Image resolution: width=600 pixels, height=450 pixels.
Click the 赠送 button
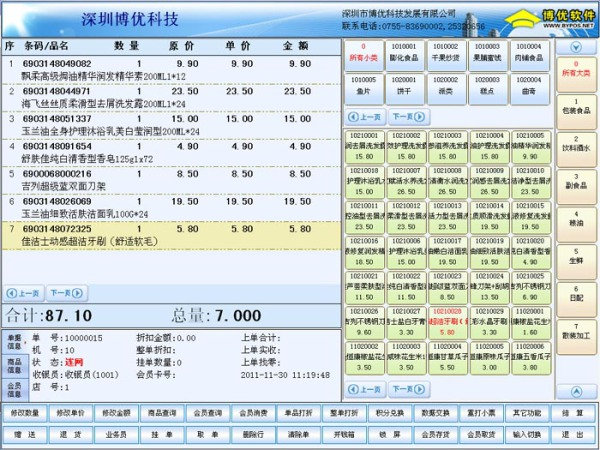pyautogui.click(x=25, y=435)
